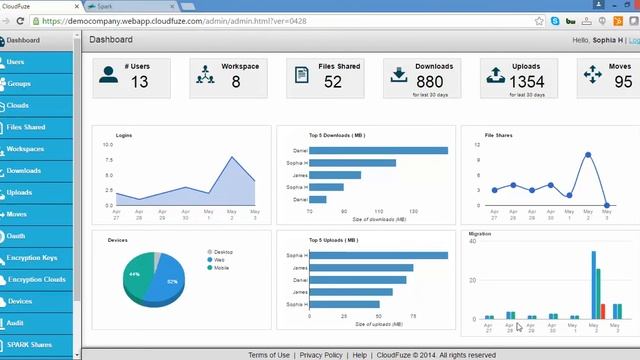Click the users count 13
This screenshot has width=640, height=360.
point(140,82)
